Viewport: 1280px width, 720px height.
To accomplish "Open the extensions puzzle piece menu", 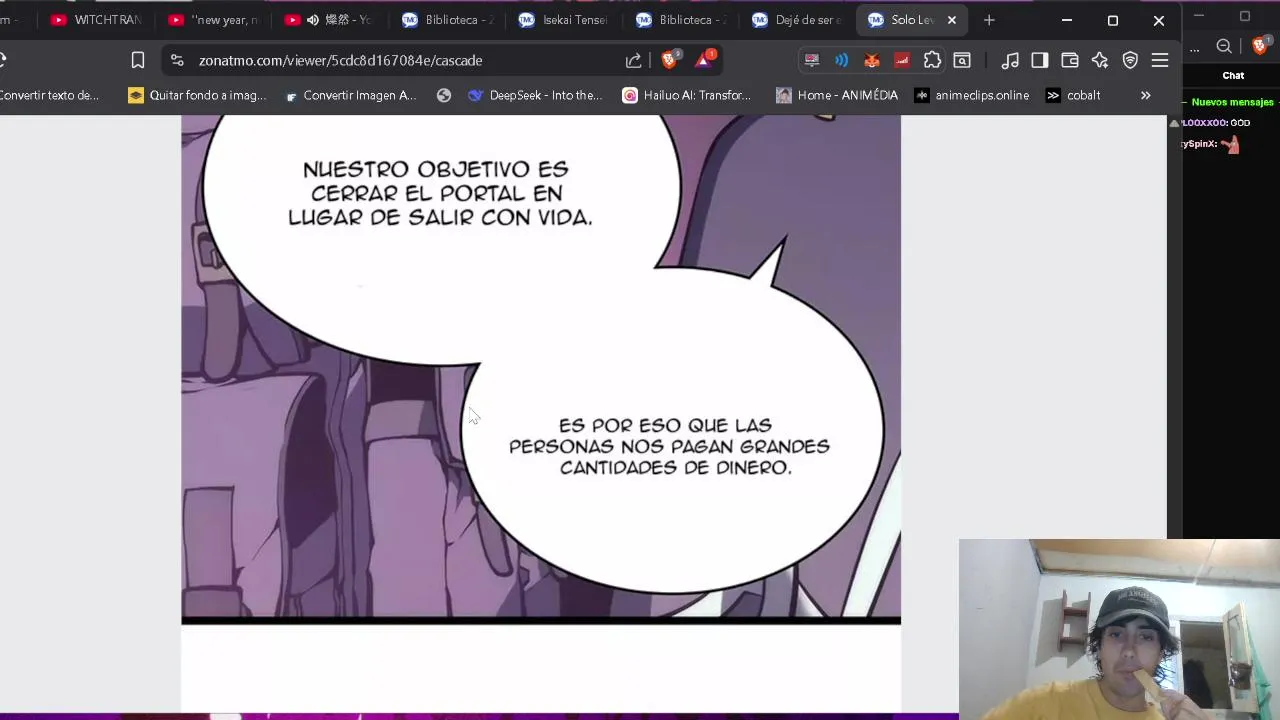I will [932, 60].
